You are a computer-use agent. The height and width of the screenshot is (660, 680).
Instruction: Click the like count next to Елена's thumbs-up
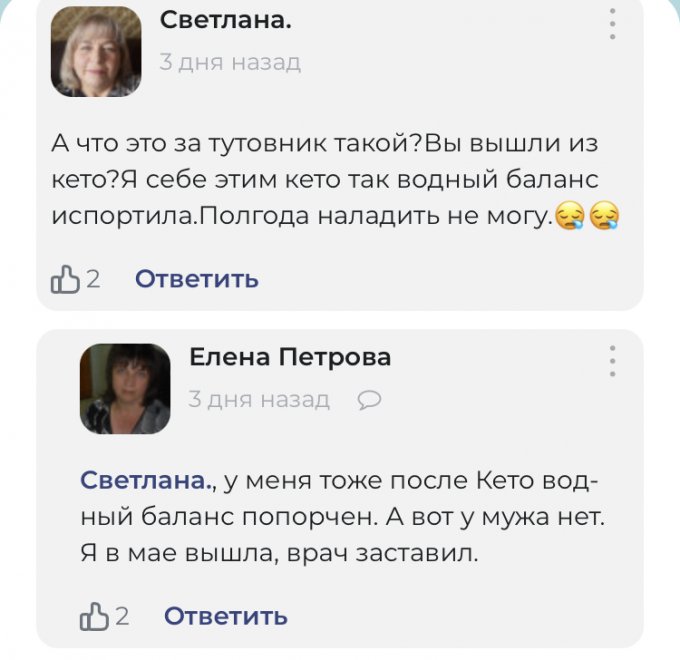tap(122, 616)
